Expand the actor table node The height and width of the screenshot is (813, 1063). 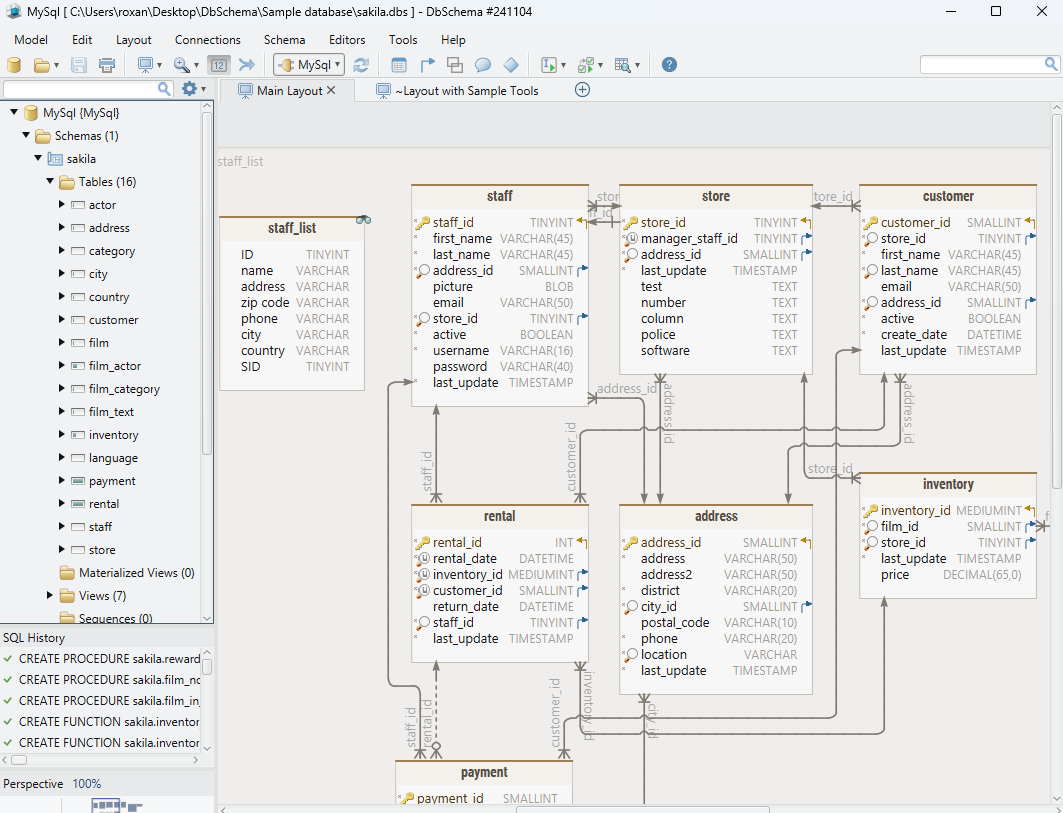coord(62,204)
